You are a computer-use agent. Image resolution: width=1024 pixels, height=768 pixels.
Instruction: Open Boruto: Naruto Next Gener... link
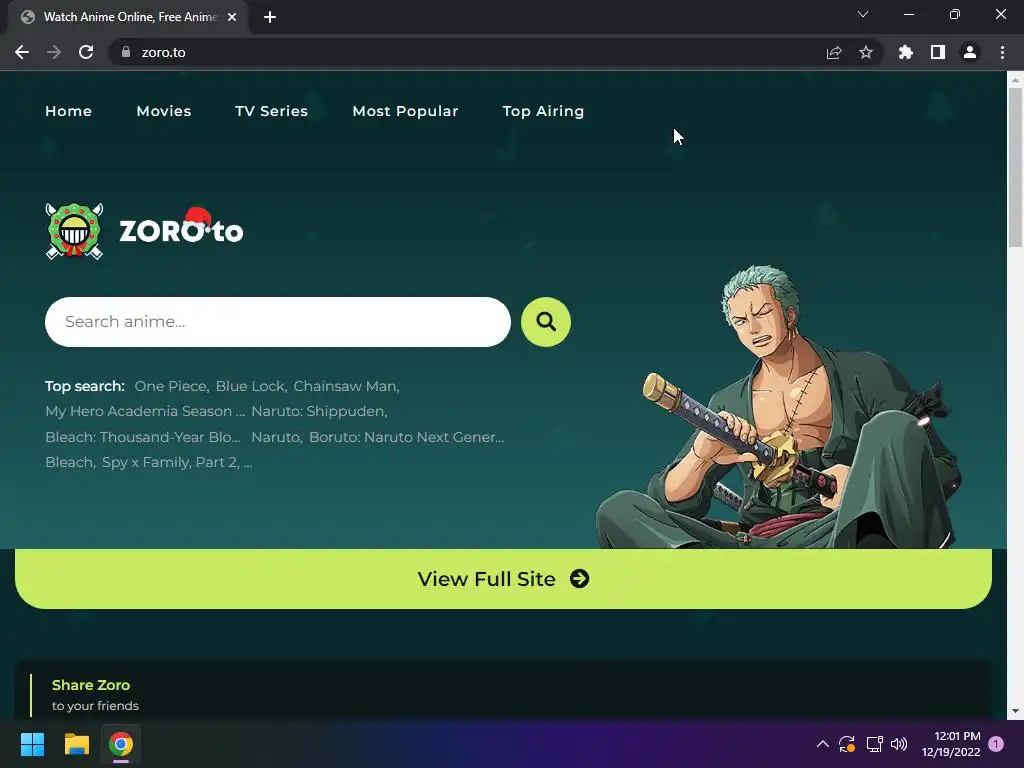[x=406, y=437]
